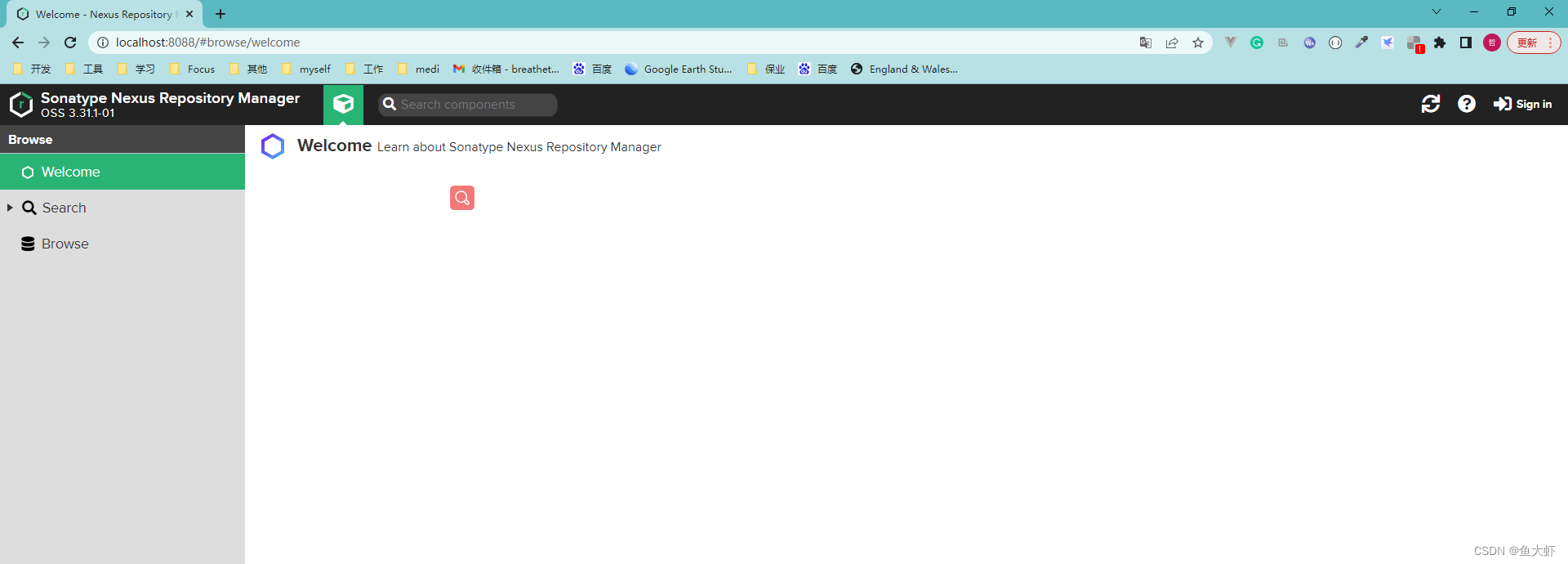1568x564 pixels.
Task: Click the 更新 update button
Action: point(1534,43)
